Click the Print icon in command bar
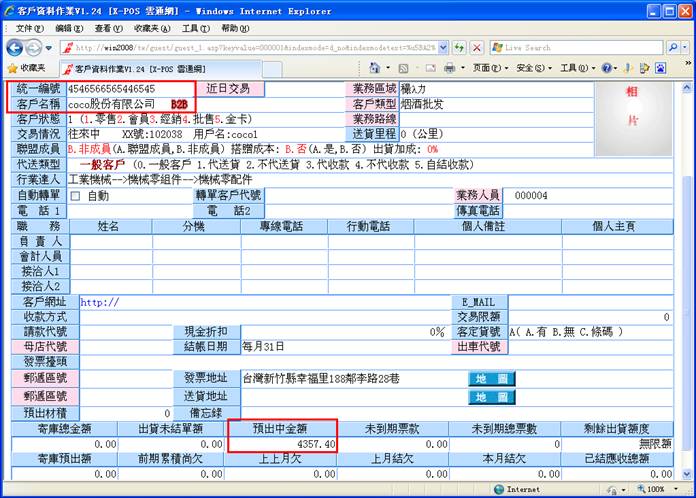Screen dimensions: 696x498 pos(449,68)
